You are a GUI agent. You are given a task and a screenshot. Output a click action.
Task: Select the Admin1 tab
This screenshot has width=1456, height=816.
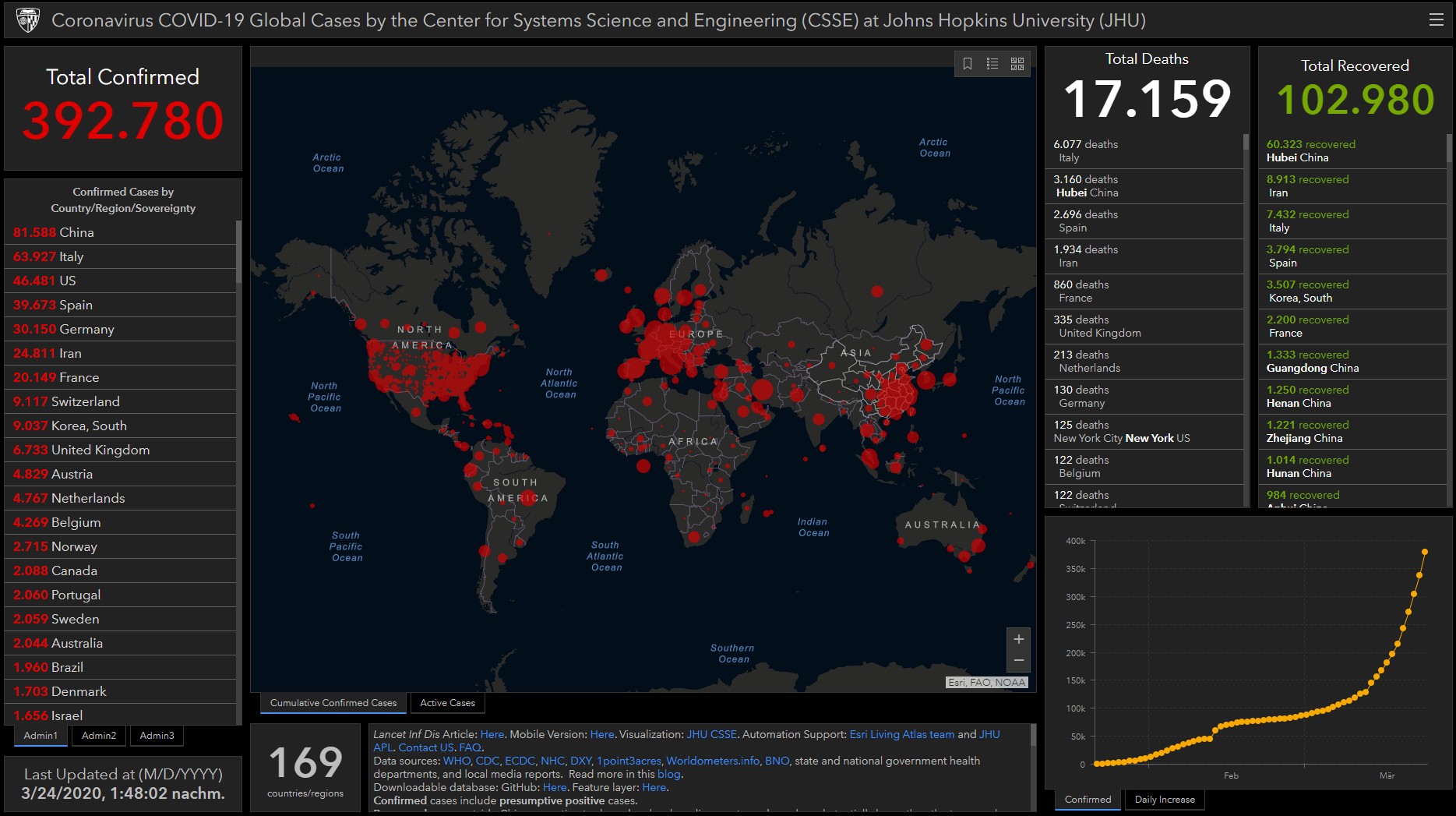[x=41, y=736]
